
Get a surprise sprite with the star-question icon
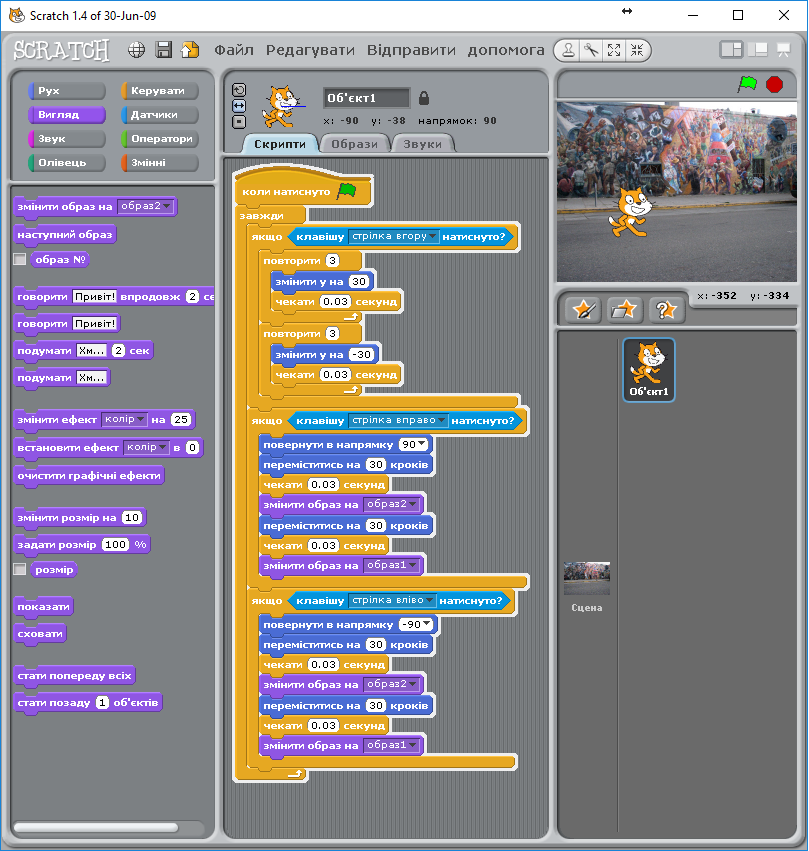664,310
